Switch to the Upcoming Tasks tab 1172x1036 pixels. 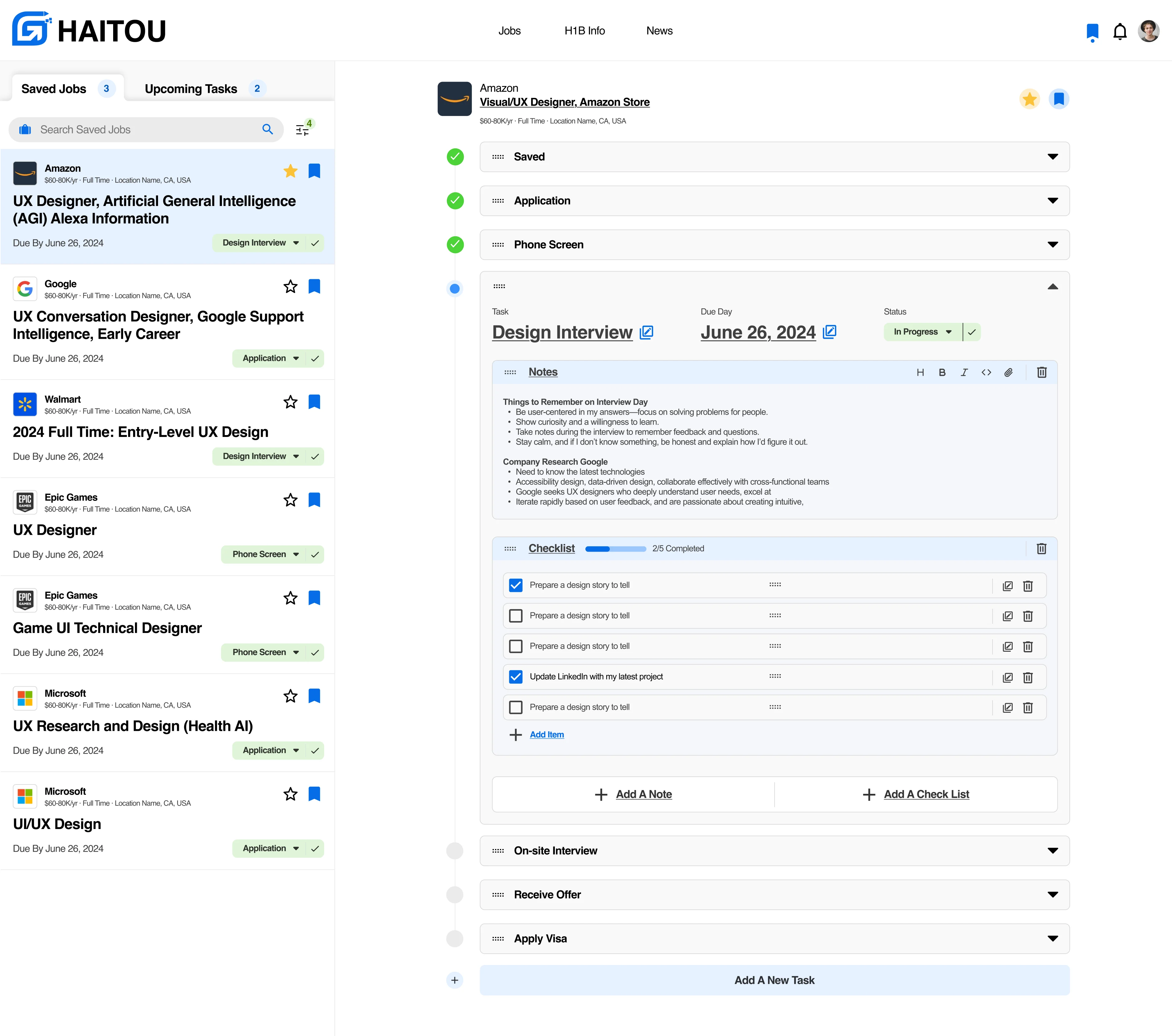pyautogui.click(x=205, y=89)
